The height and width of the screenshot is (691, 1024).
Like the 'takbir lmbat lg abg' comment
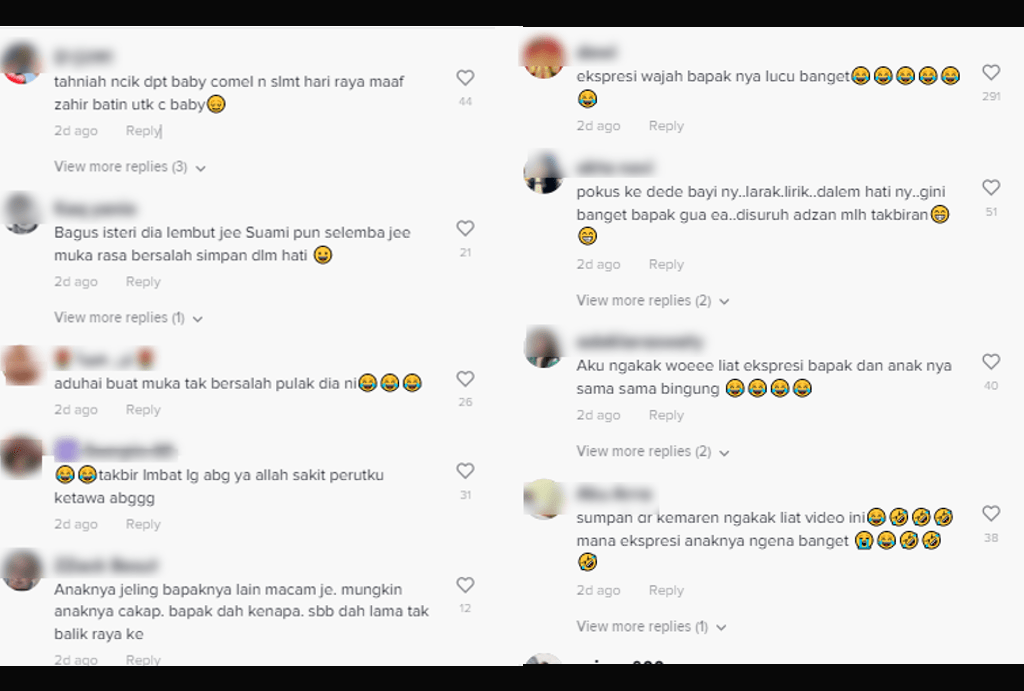click(465, 471)
